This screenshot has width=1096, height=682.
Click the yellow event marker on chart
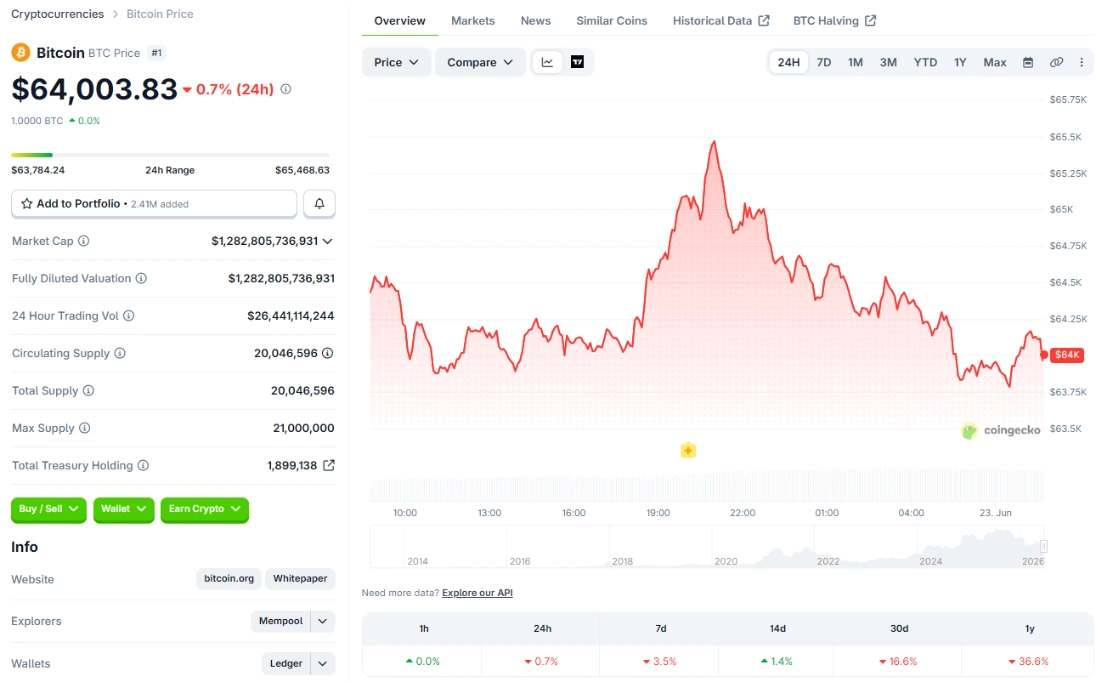tap(688, 451)
